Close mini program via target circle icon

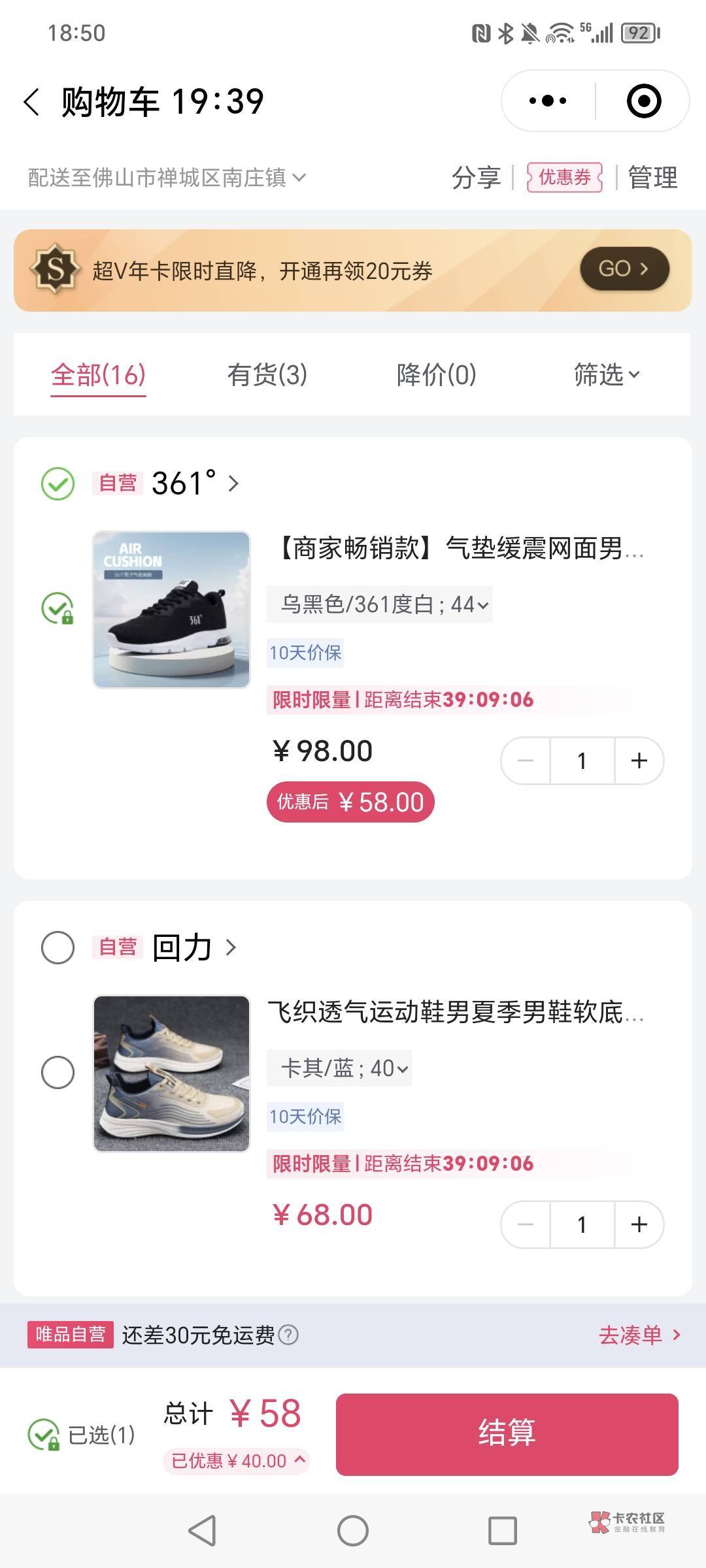[643, 101]
